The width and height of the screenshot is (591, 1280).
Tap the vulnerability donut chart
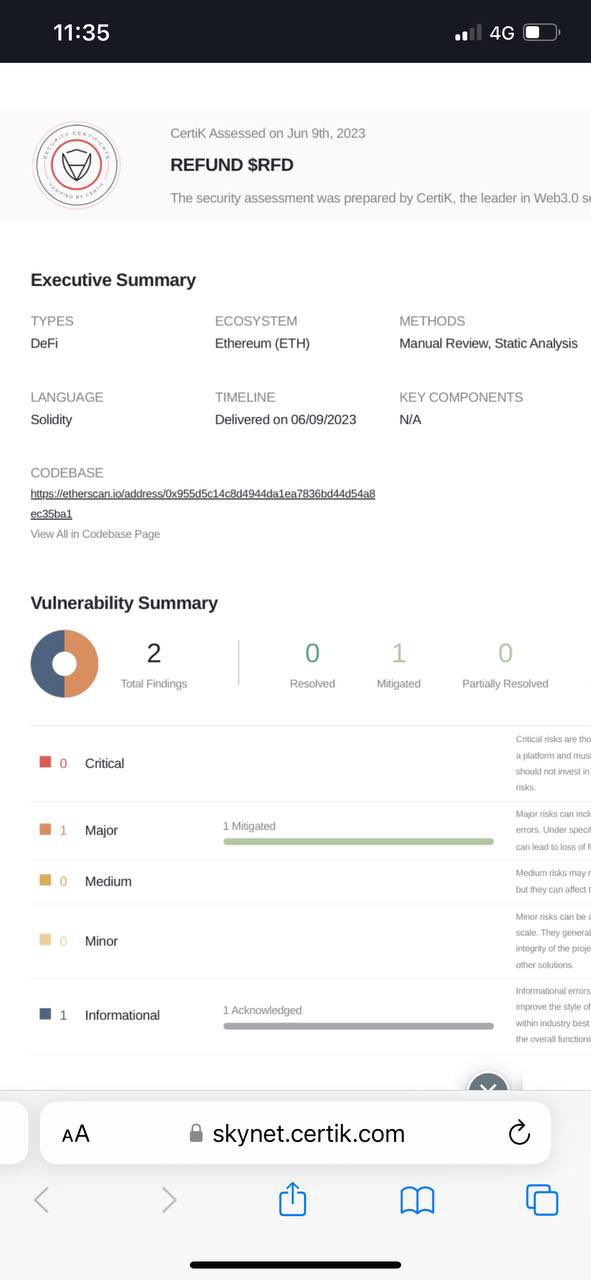64,663
